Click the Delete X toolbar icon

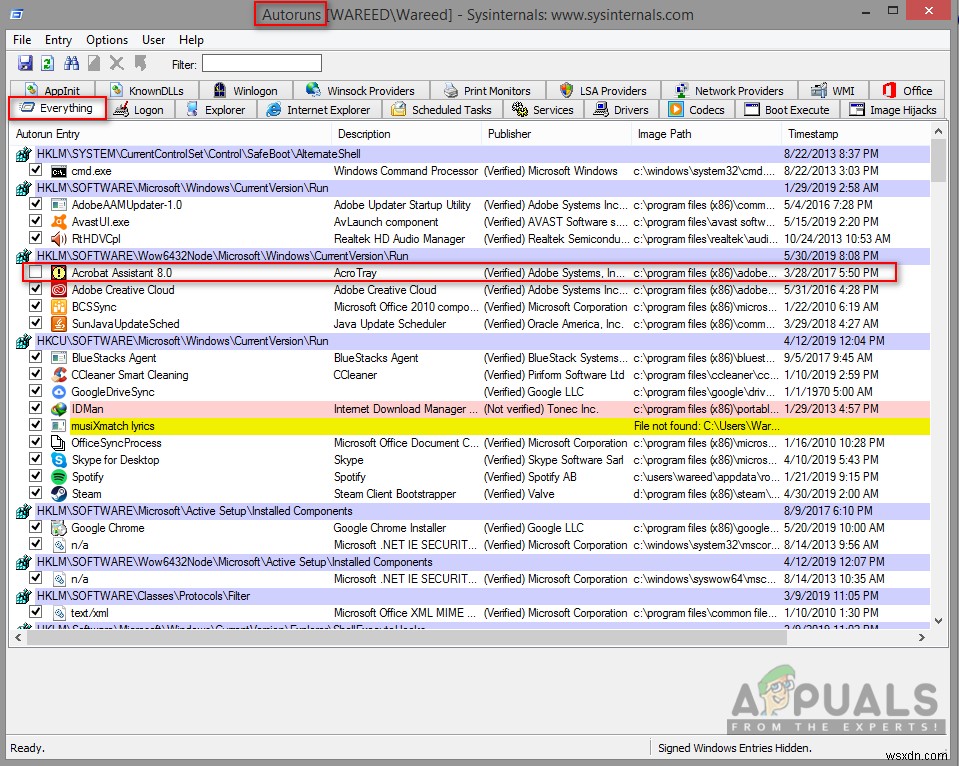[116, 63]
